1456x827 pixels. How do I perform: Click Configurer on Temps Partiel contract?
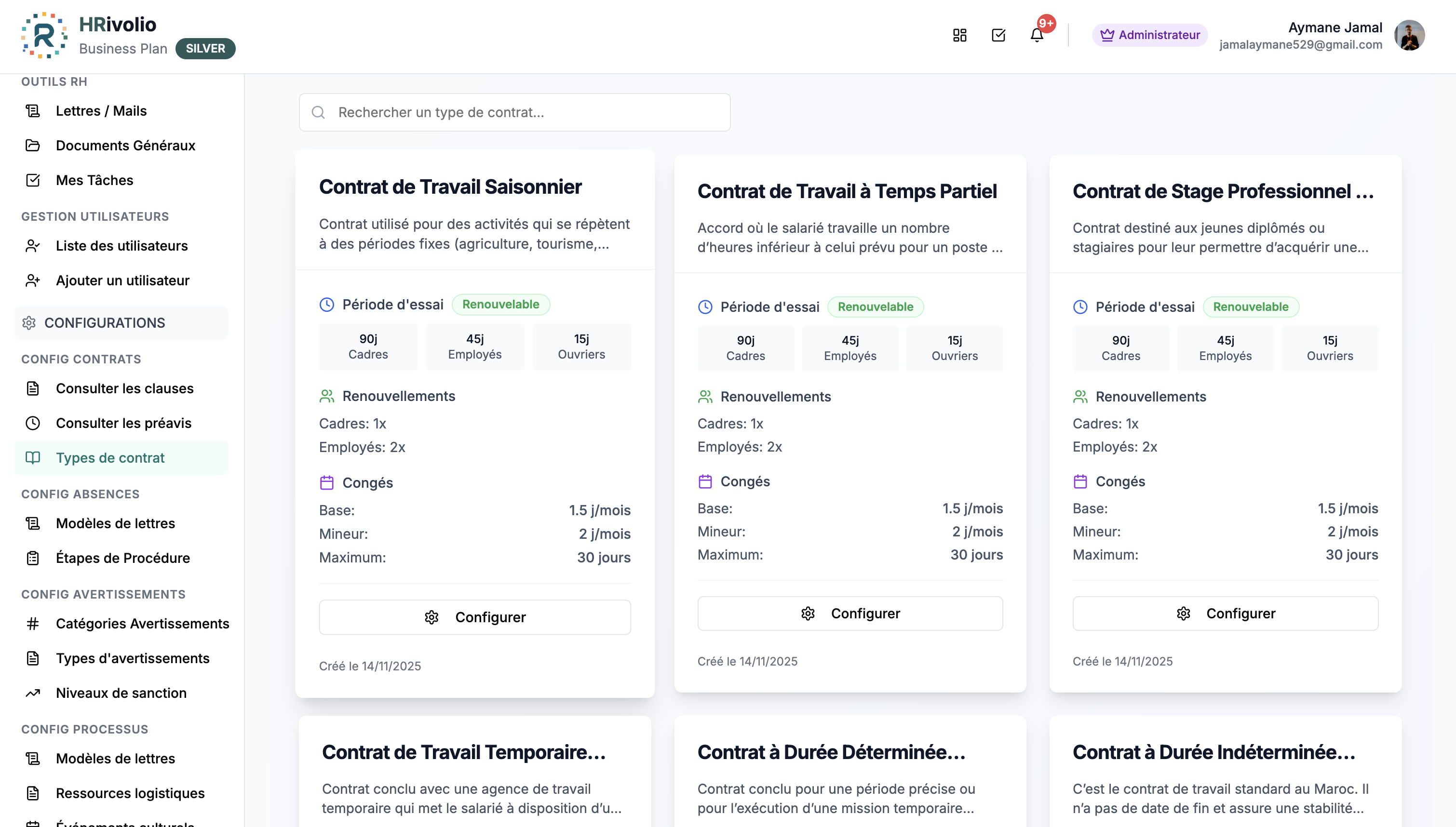[850, 614]
